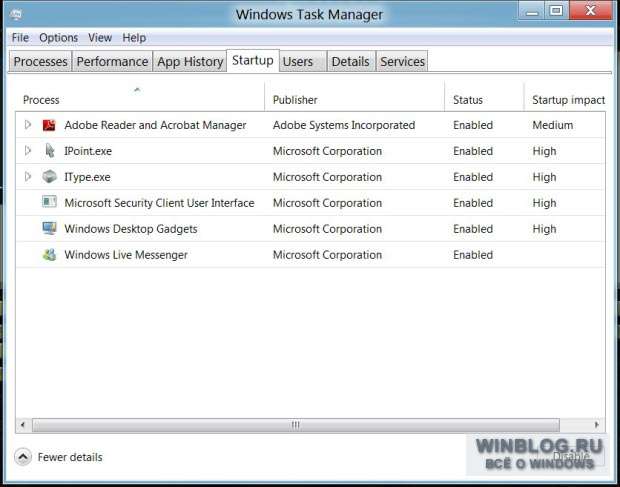Image resolution: width=620 pixels, height=487 pixels.
Task: Click the Windows Desktop Gadgets monitor icon
Action: (x=49, y=228)
